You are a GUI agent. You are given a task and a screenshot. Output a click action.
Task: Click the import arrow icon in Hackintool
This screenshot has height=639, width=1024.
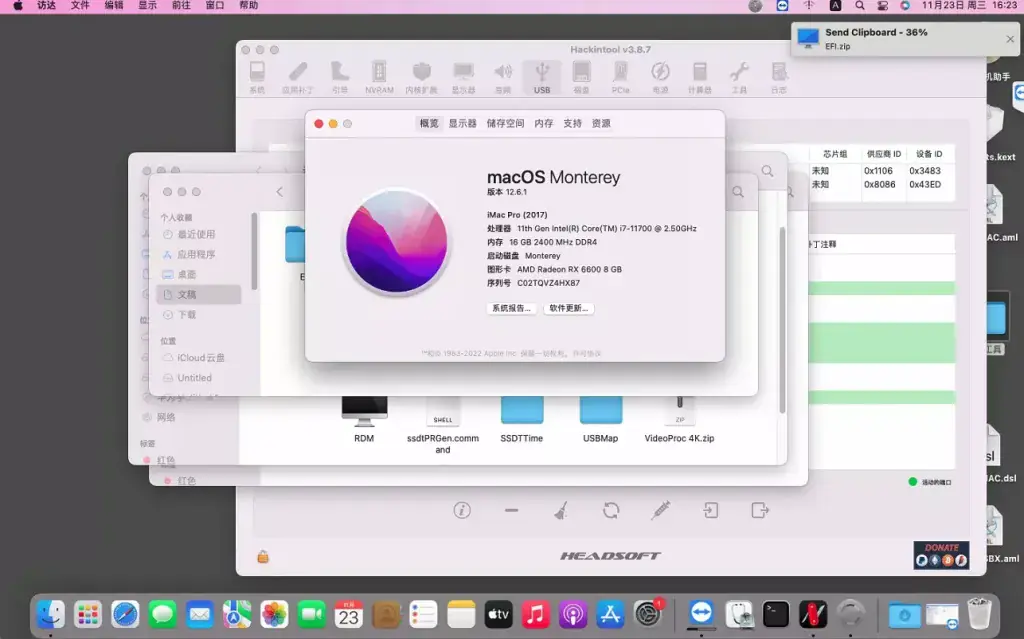point(711,510)
